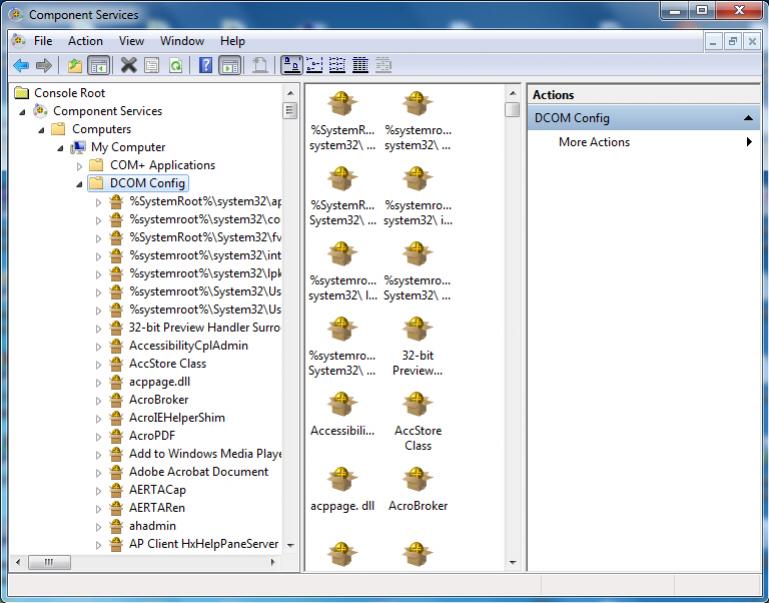Click the AcroBroker package icon in the center pane
769x603 pixels.
pyautogui.click(x=417, y=478)
